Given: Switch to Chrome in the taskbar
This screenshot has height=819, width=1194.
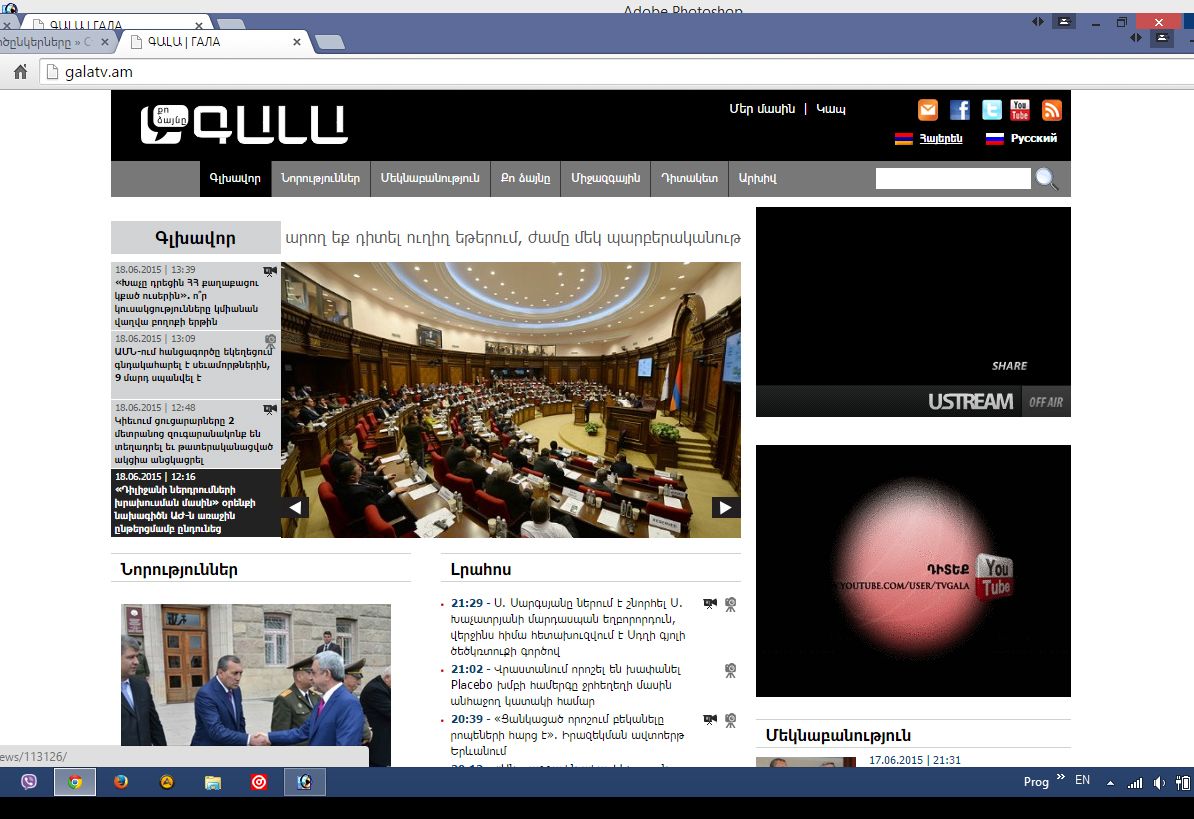Looking at the screenshot, I should 75,782.
